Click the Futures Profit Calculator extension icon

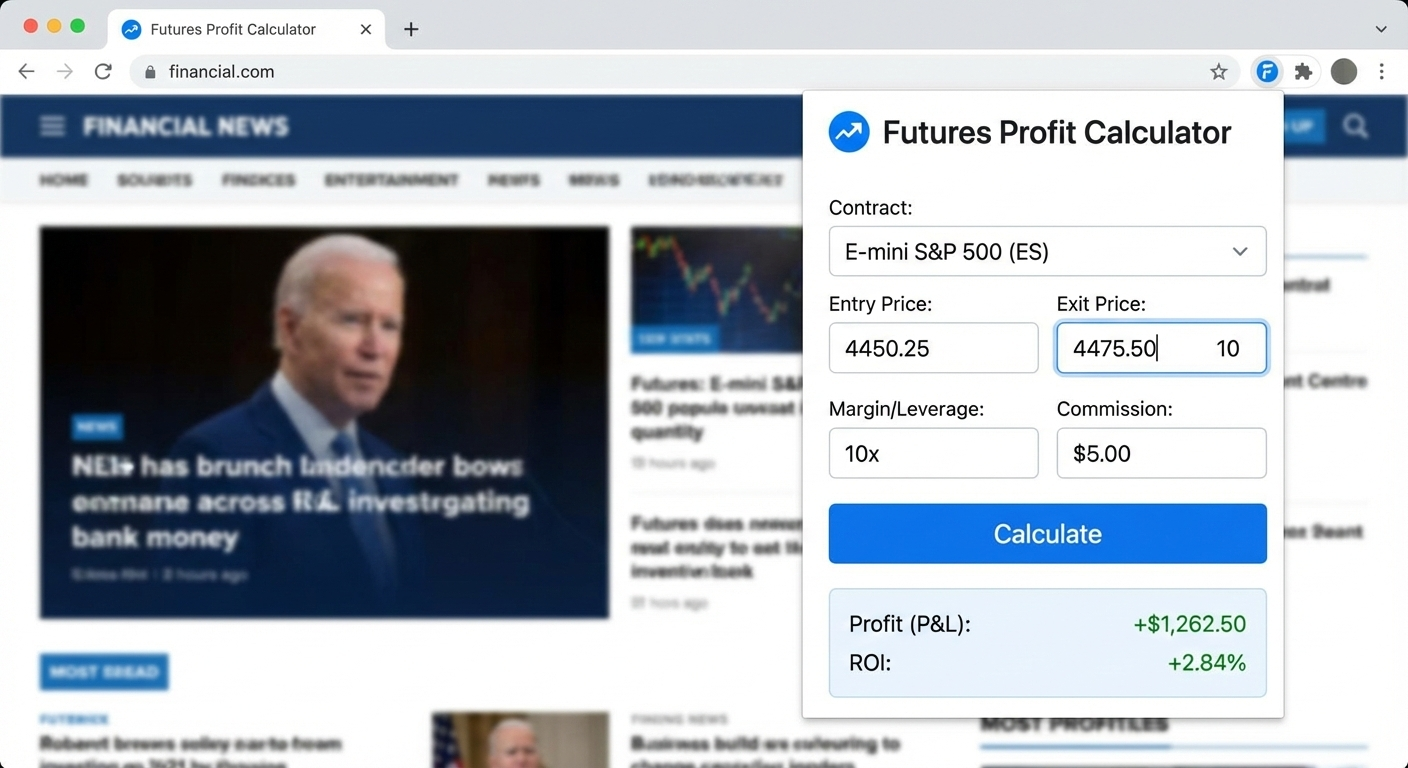pyautogui.click(x=1267, y=71)
